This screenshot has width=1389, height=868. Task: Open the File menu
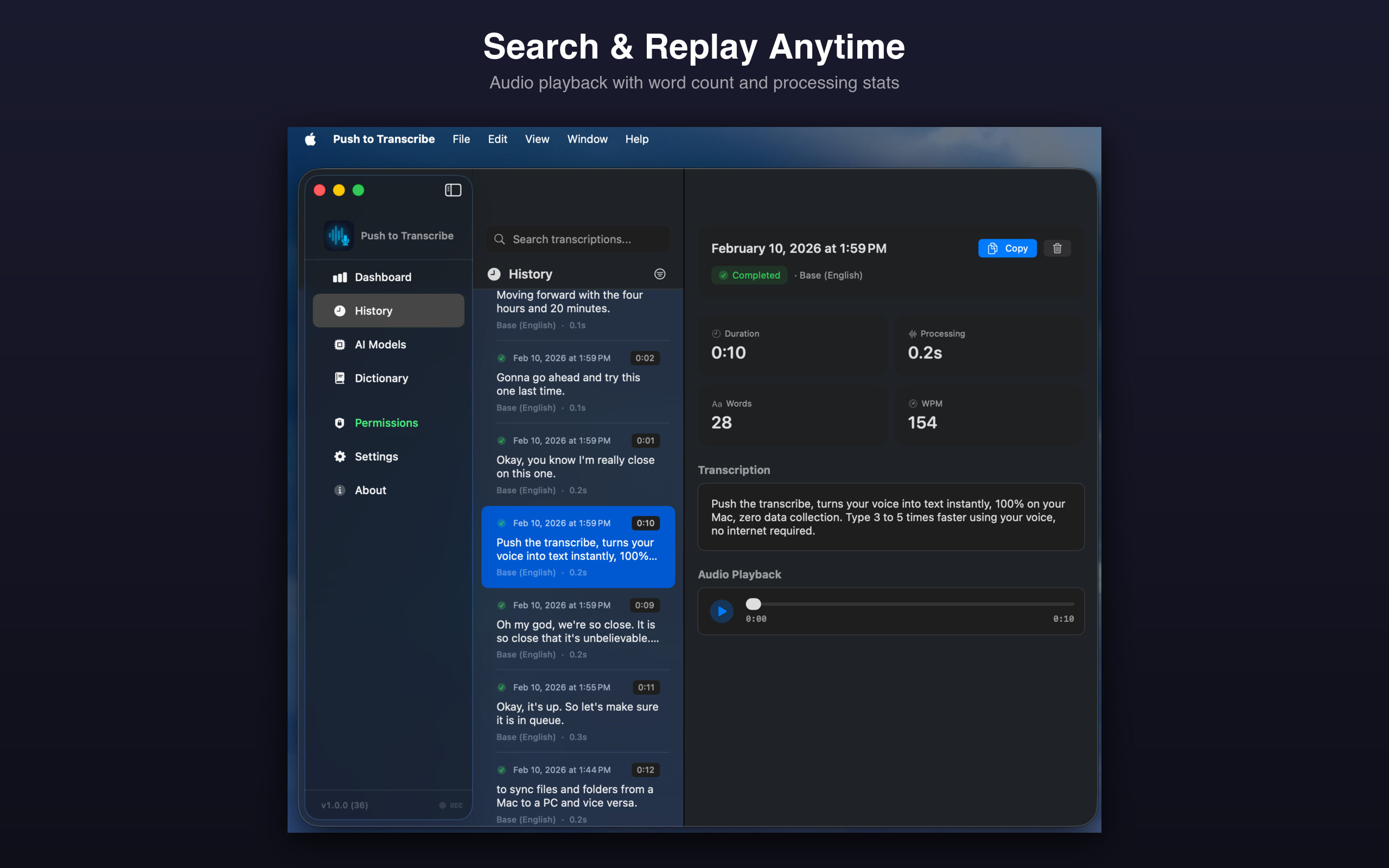point(461,139)
